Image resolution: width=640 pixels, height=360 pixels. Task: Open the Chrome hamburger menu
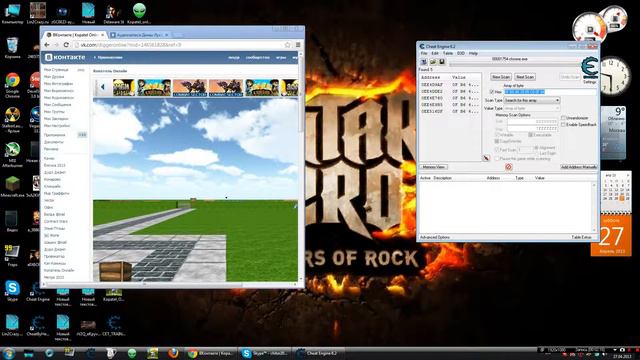[298, 45]
